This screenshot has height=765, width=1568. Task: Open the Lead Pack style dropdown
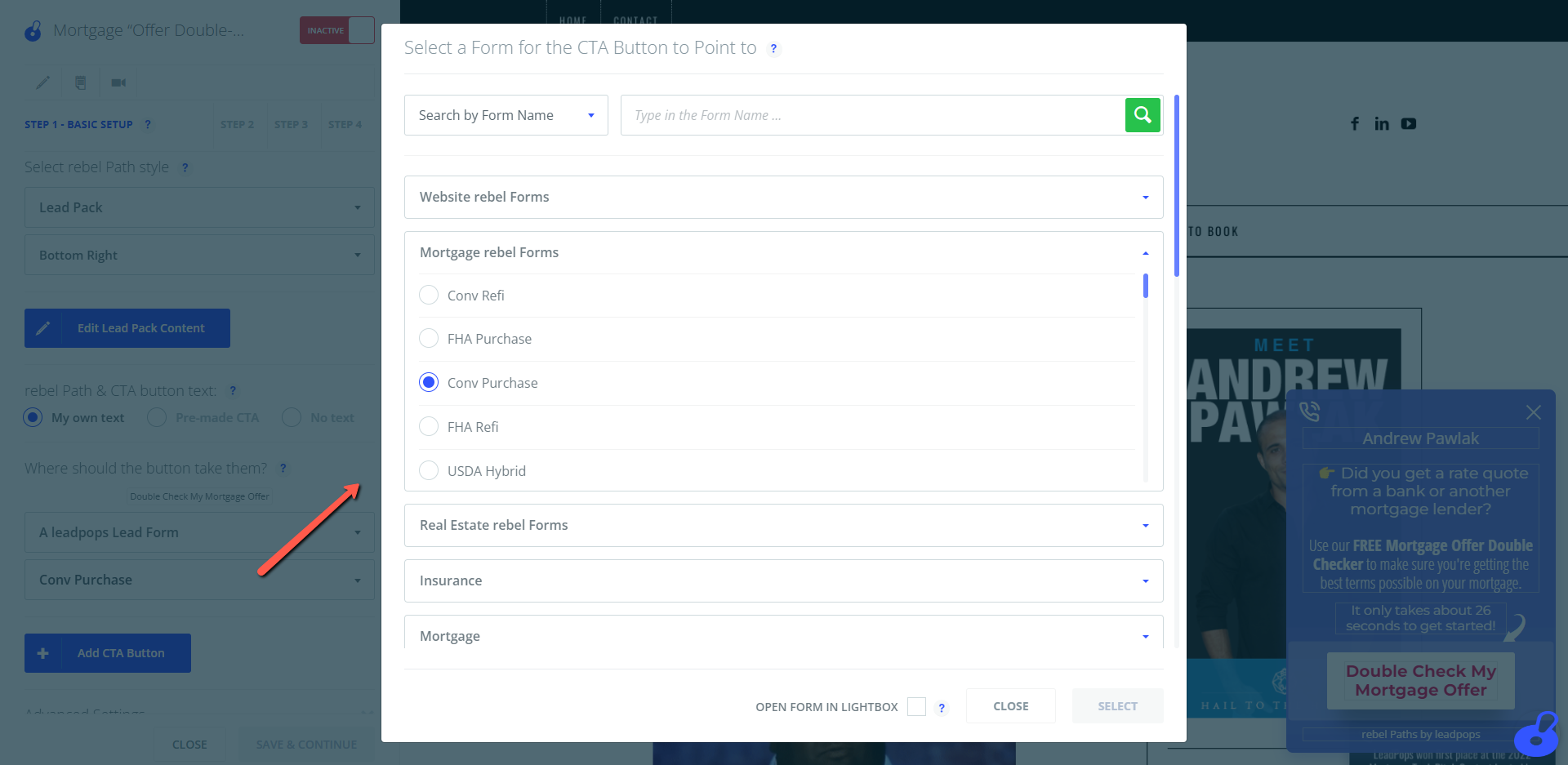199,207
